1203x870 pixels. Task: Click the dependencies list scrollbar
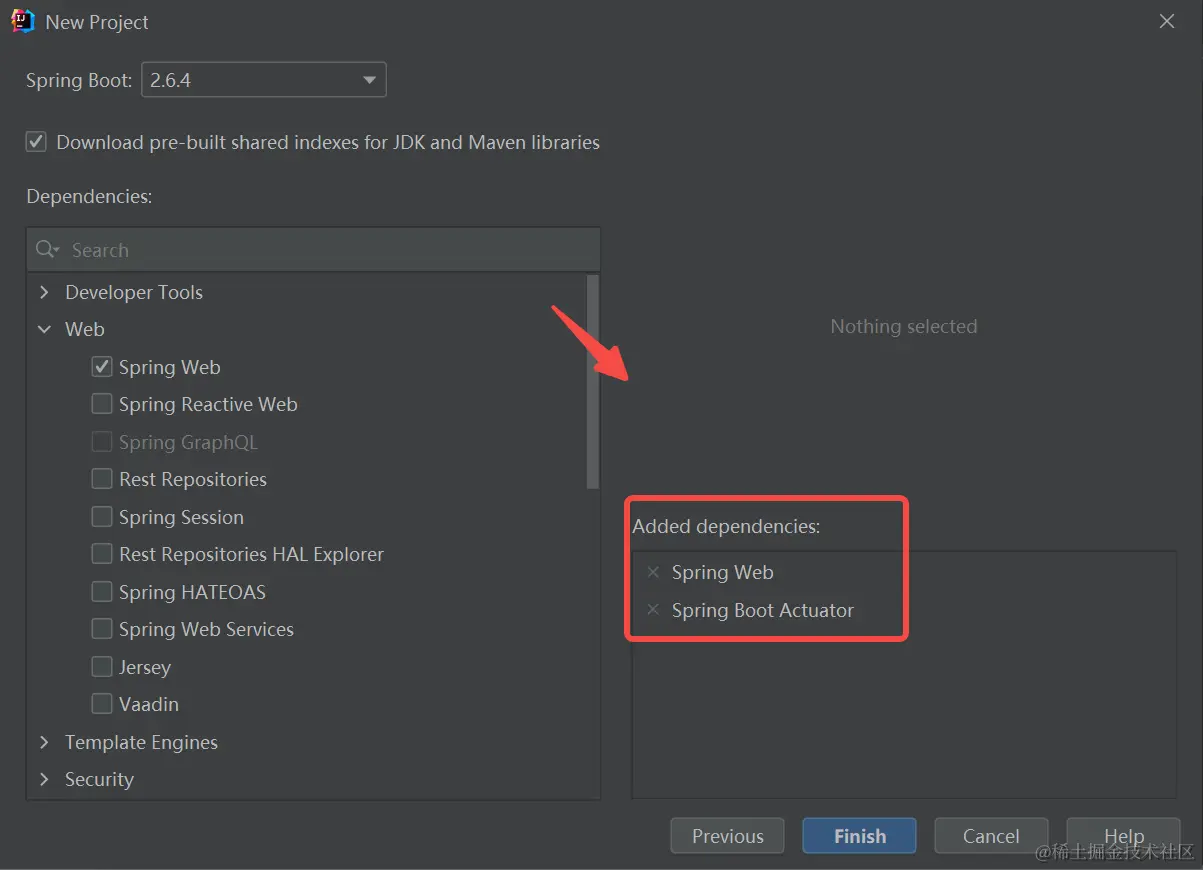593,383
